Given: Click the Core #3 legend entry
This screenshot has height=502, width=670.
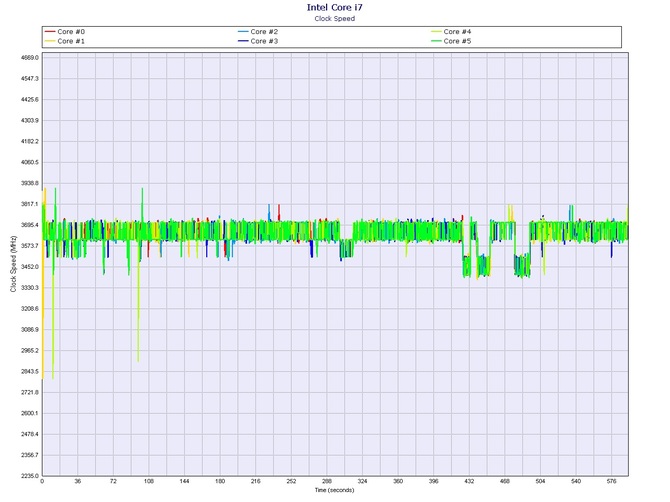Looking at the screenshot, I should (x=258, y=41).
